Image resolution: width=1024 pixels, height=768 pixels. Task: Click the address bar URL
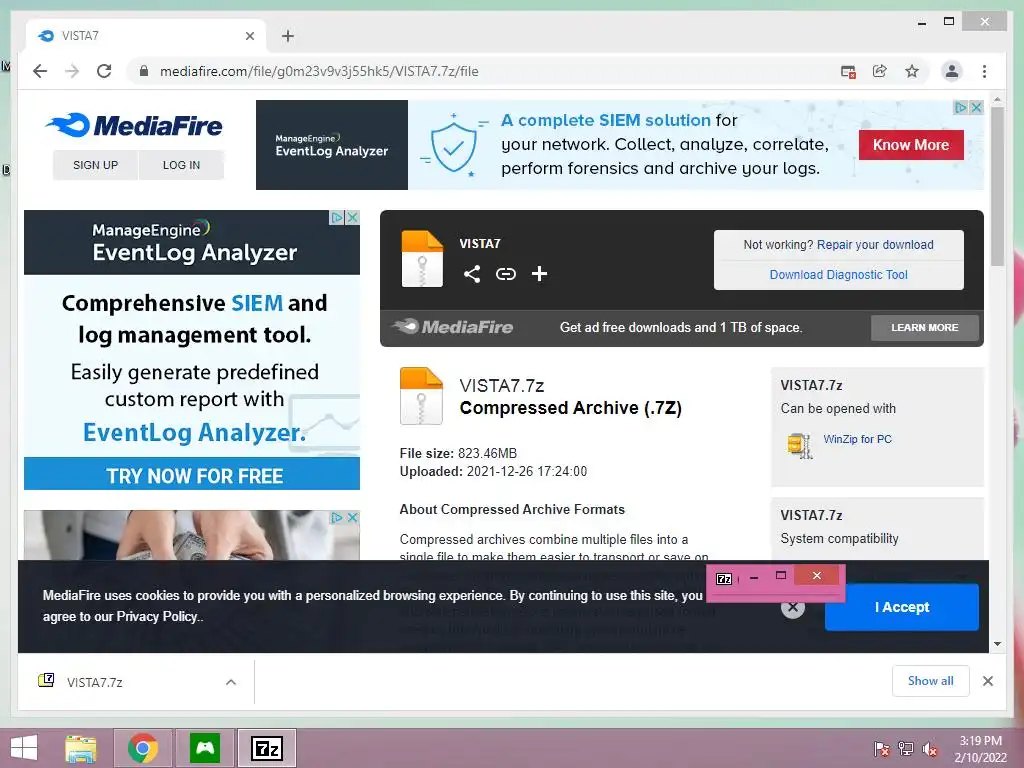[319, 71]
